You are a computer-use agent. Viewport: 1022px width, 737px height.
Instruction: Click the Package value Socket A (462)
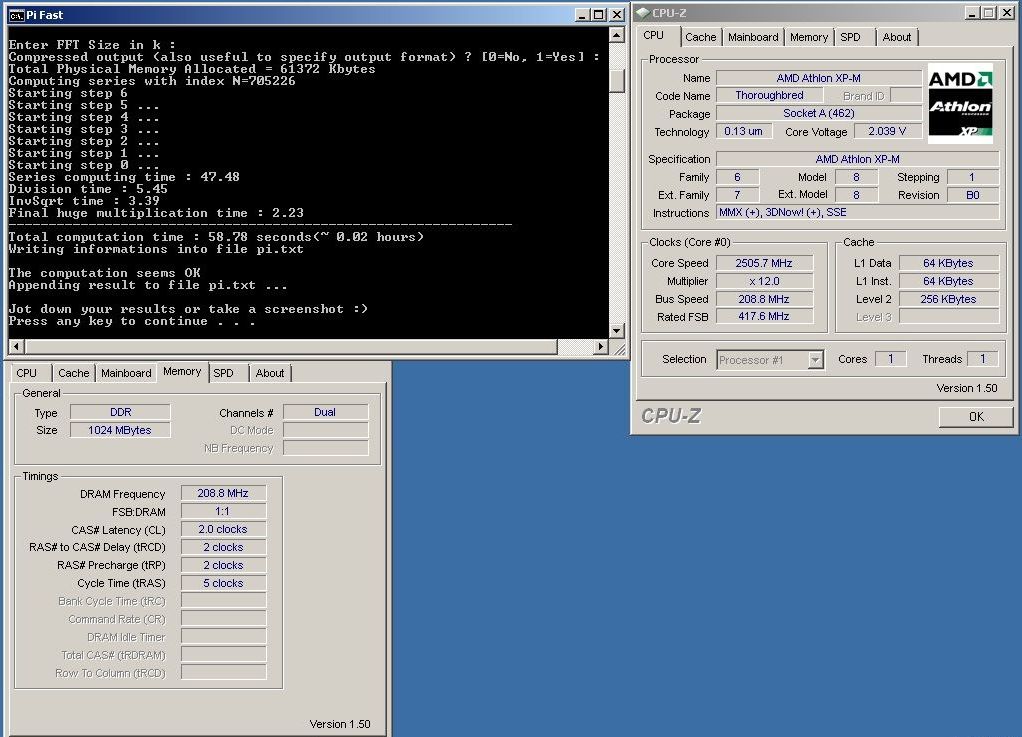[x=819, y=113]
